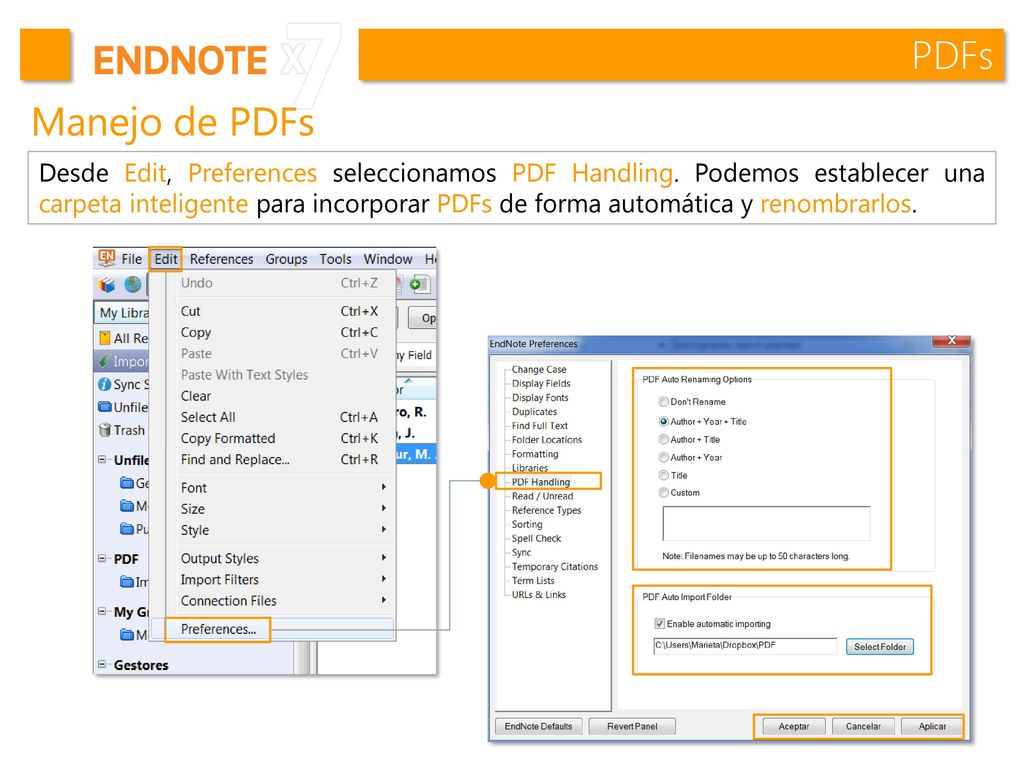Viewport: 1024px width, 768px height.
Task: Select Temporary Citations preference
Action: click(554, 567)
